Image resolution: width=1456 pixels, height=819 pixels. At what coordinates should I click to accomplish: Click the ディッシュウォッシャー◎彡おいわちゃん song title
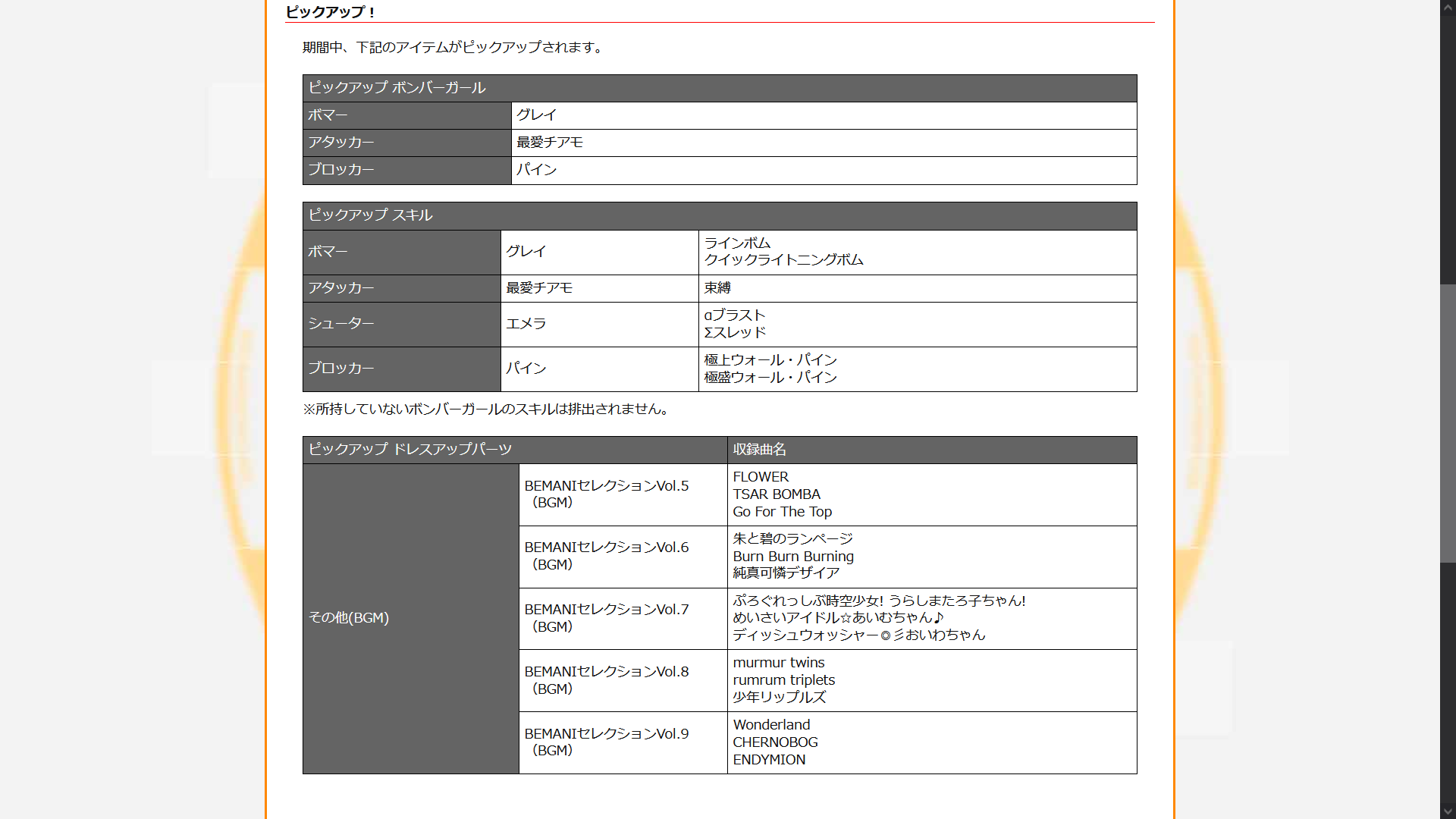pyautogui.click(x=859, y=635)
